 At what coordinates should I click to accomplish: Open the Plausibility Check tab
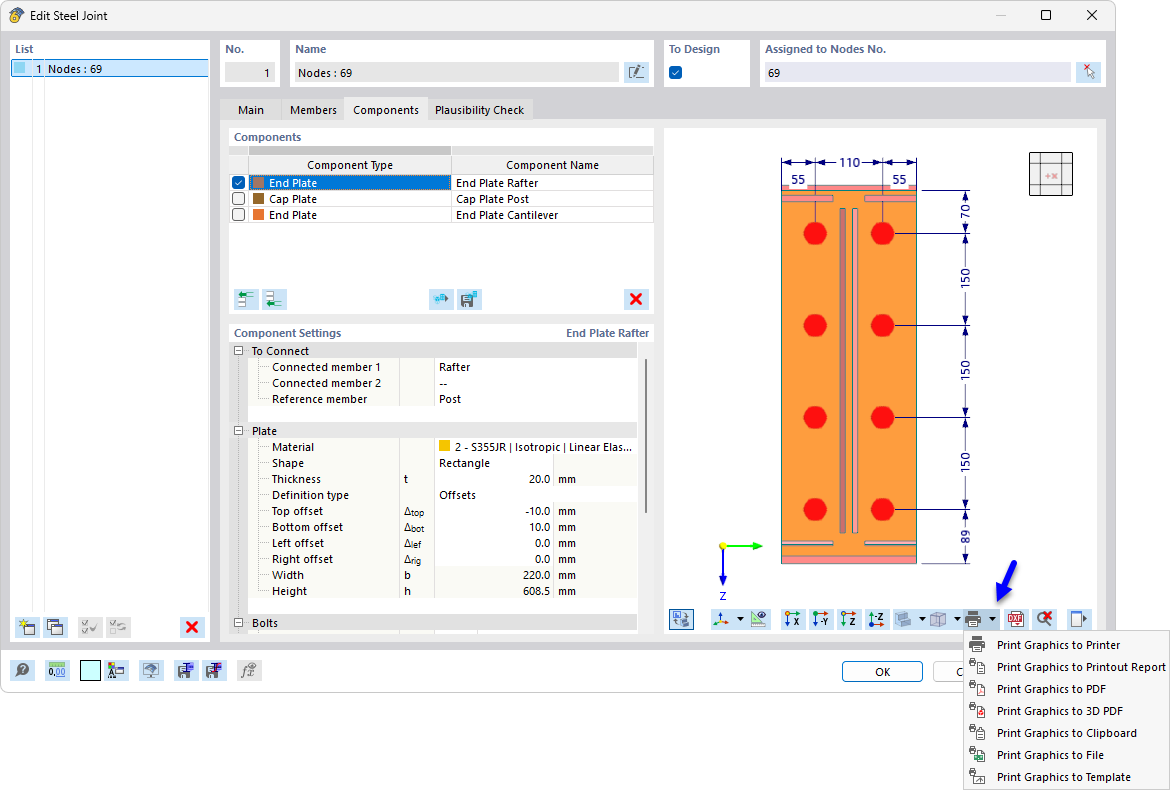[x=480, y=110]
